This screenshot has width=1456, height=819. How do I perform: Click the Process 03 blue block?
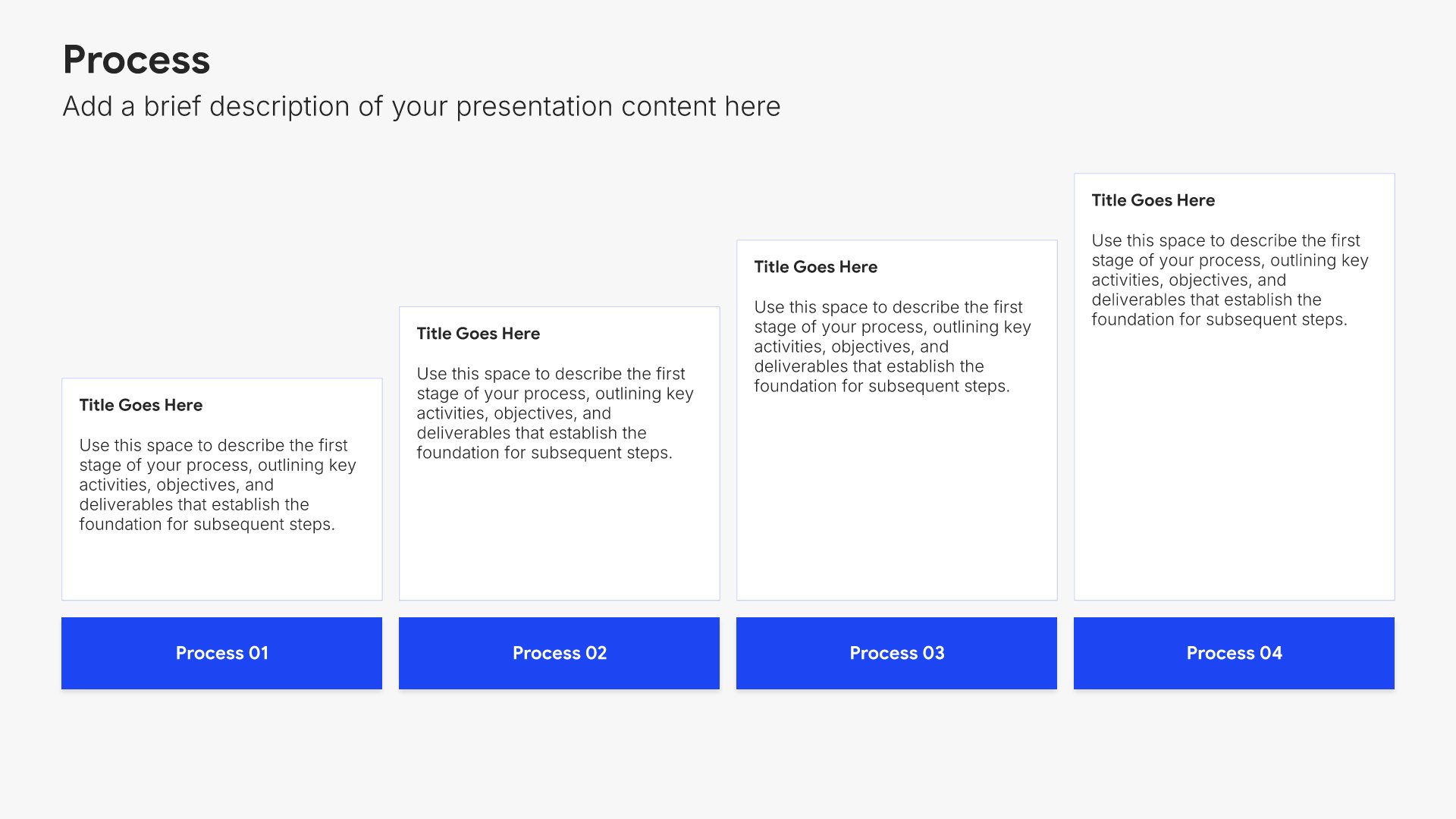(896, 653)
